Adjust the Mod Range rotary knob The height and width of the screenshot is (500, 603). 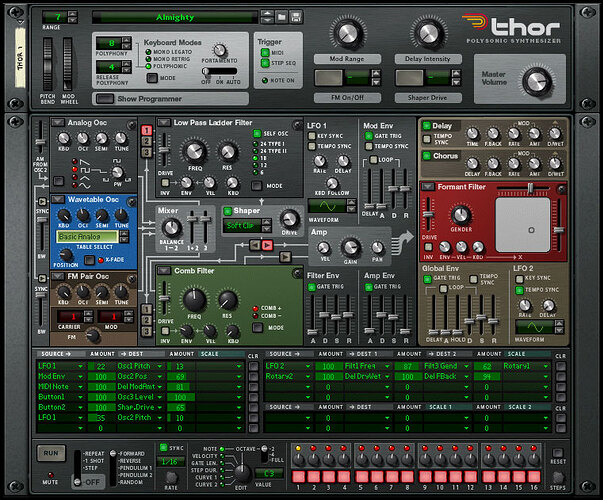(x=347, y=33)
